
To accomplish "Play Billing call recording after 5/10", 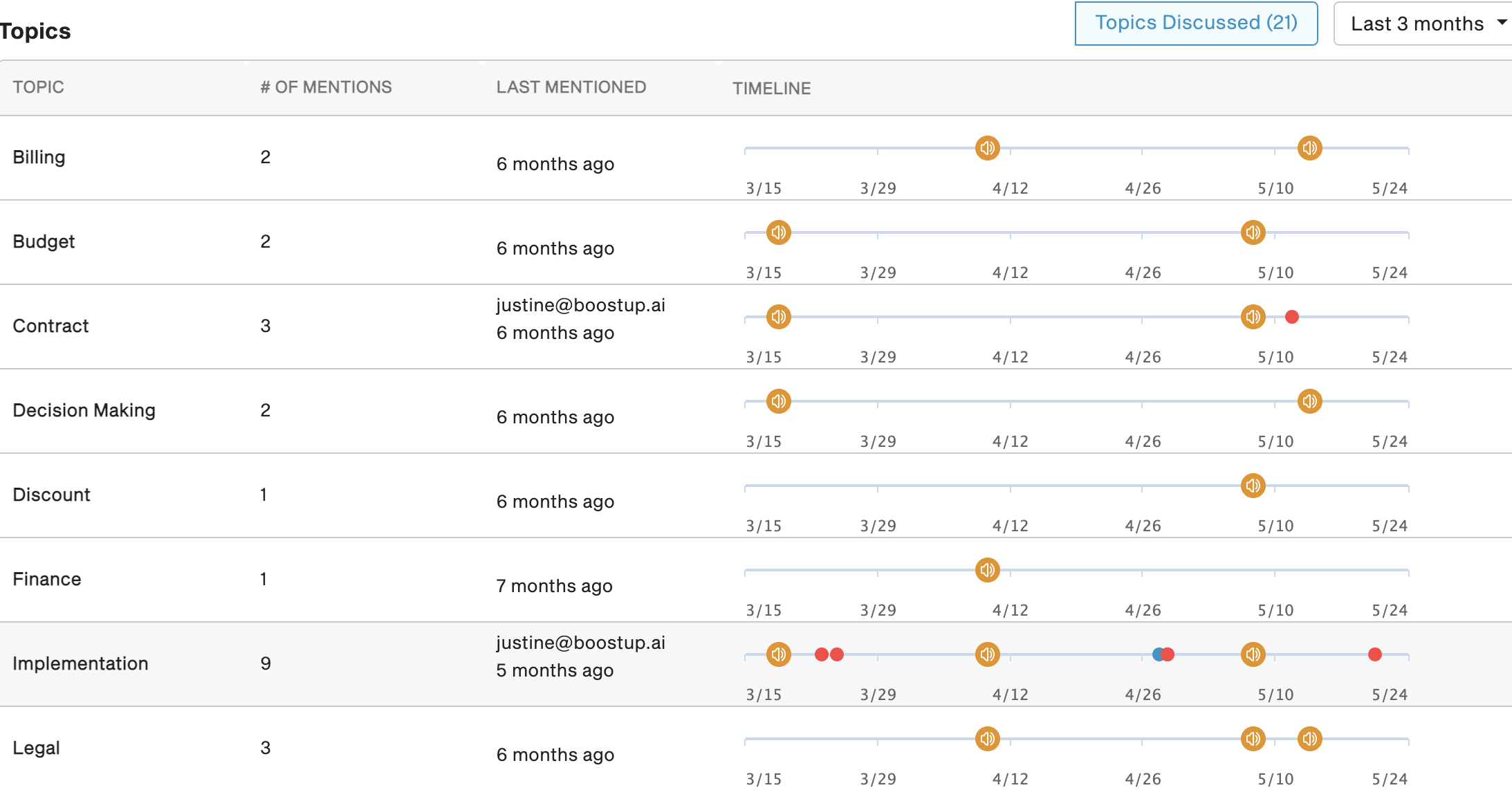I will click(x=1309, y=148).
